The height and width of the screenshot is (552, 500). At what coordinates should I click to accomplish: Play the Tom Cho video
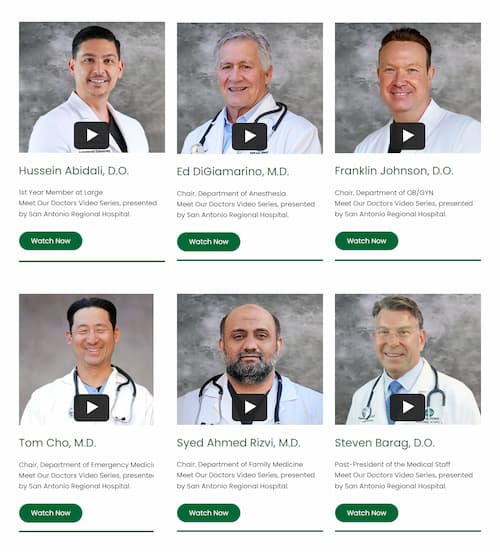(92, 408)
